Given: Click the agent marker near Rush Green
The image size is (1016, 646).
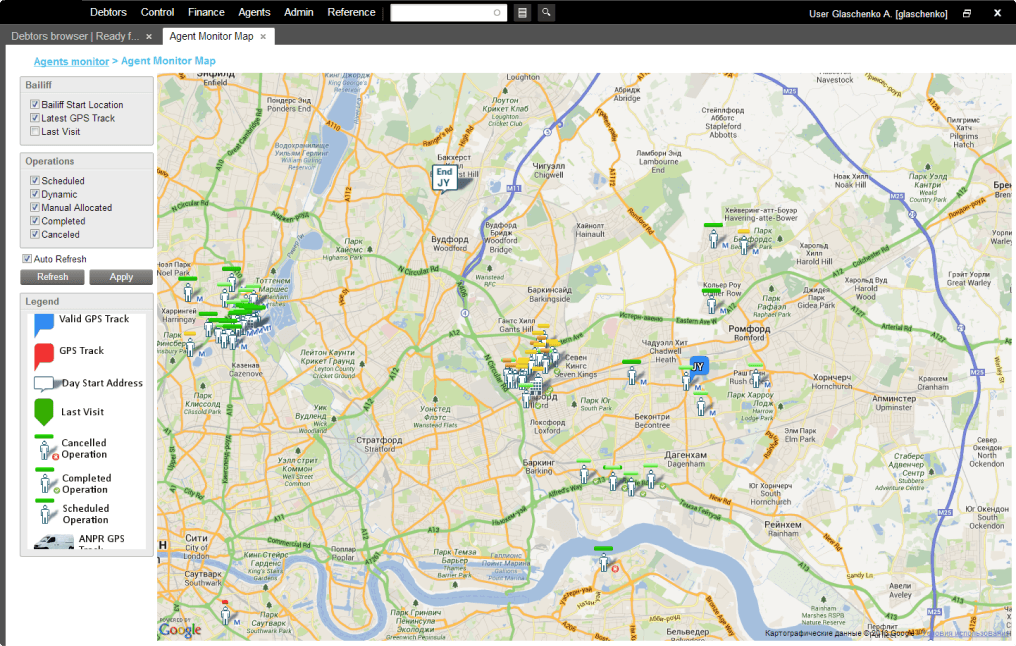Looking at the screenshot, I should coord(756,377).
